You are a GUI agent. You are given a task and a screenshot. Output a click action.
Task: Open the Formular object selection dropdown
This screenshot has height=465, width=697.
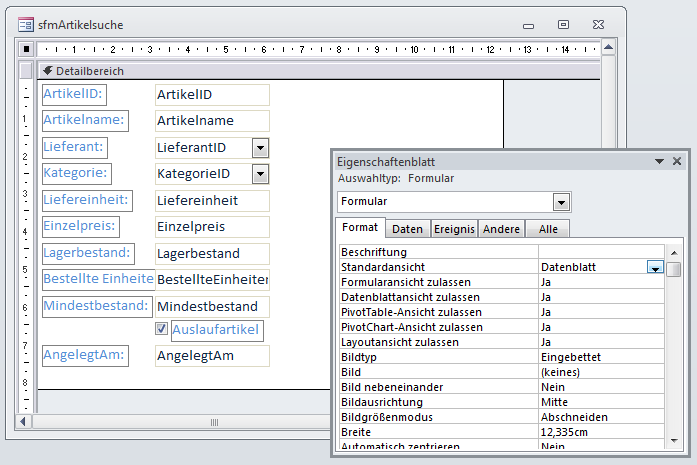[562, 202]
